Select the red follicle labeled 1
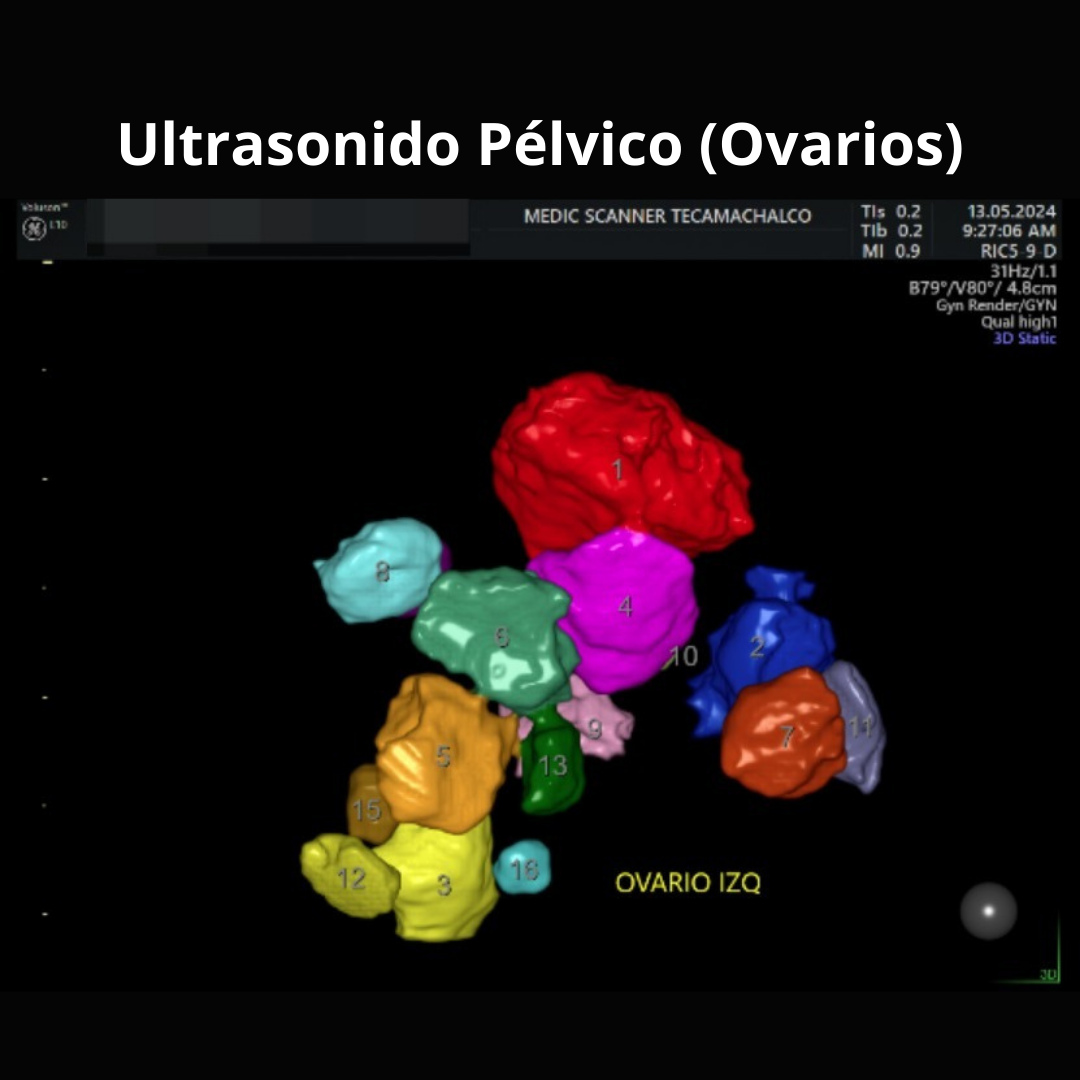This screenshot has width=1080, height=1080. point(617,467)
